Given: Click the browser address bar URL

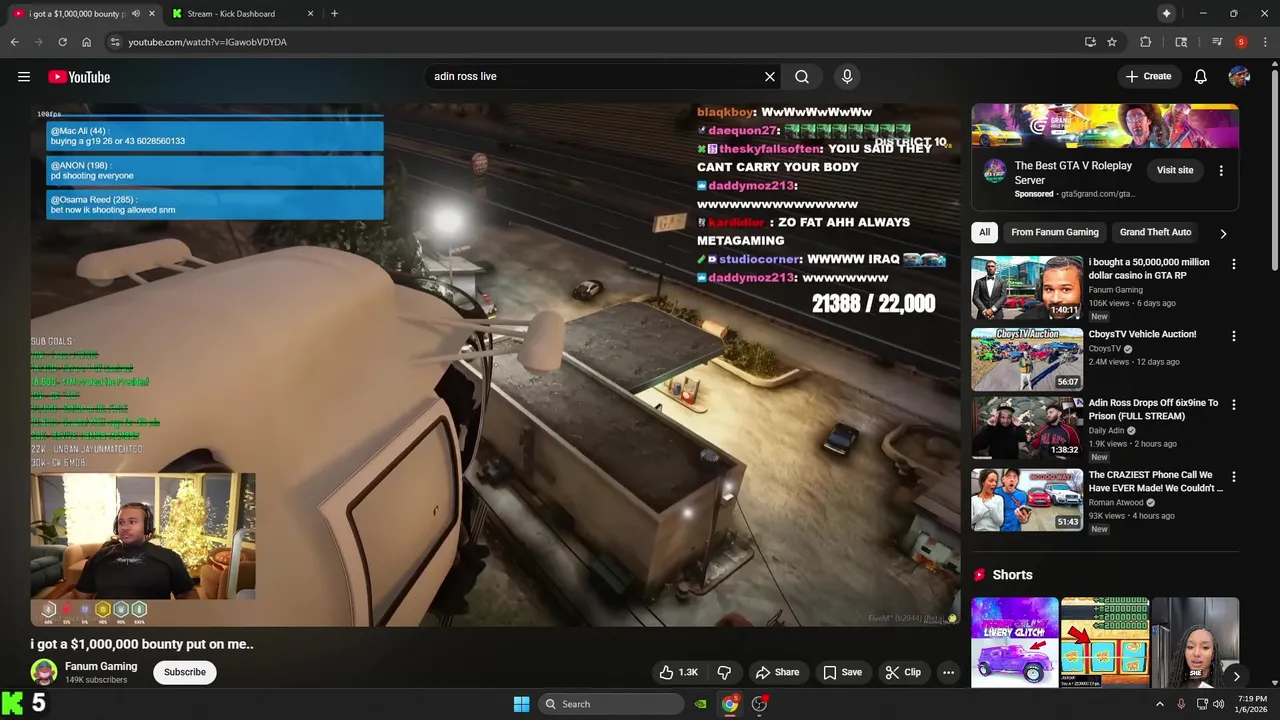Looking at the screenshot, I should [x=207, y=42].
